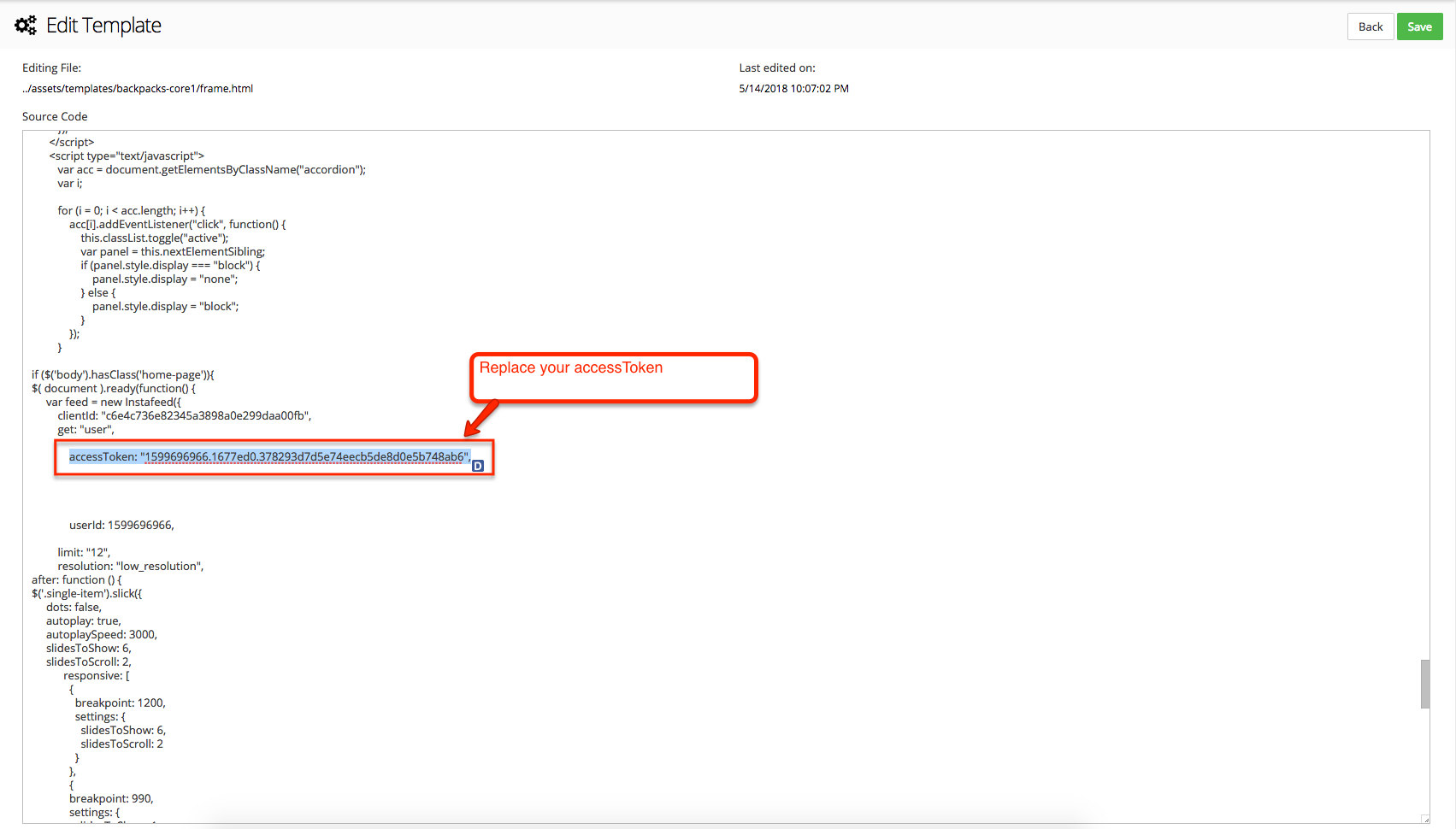
Task: Click the hasClass('home-page') if line
Action: [x=123, y=375]
